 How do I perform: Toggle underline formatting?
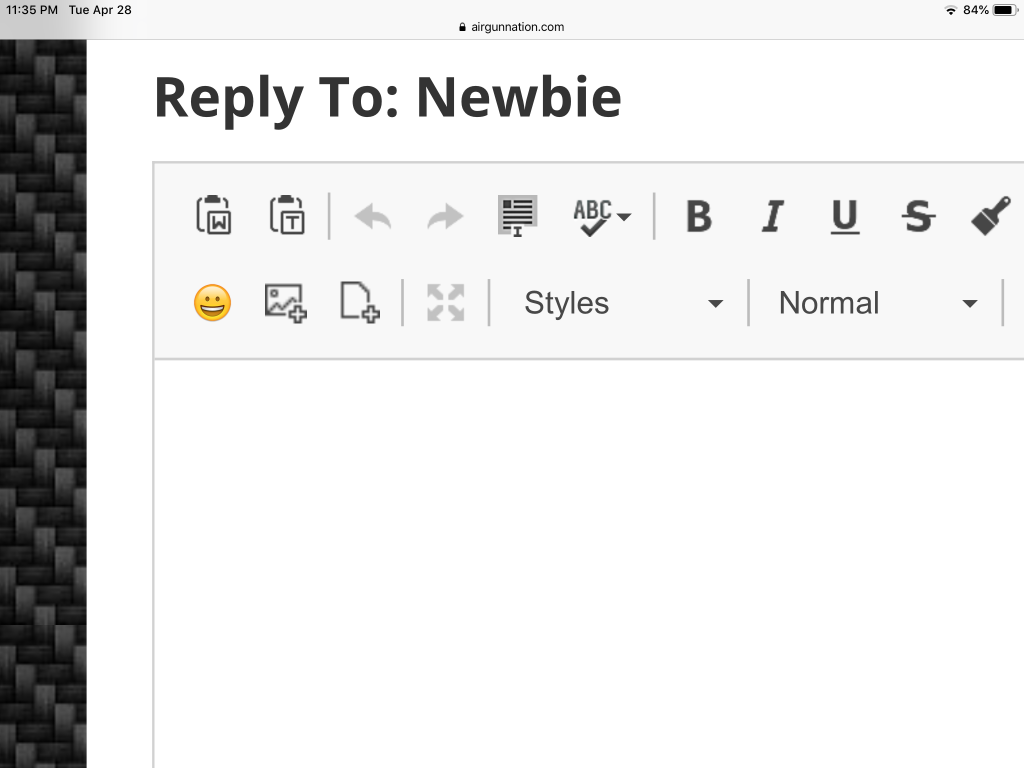click(845, 216)
